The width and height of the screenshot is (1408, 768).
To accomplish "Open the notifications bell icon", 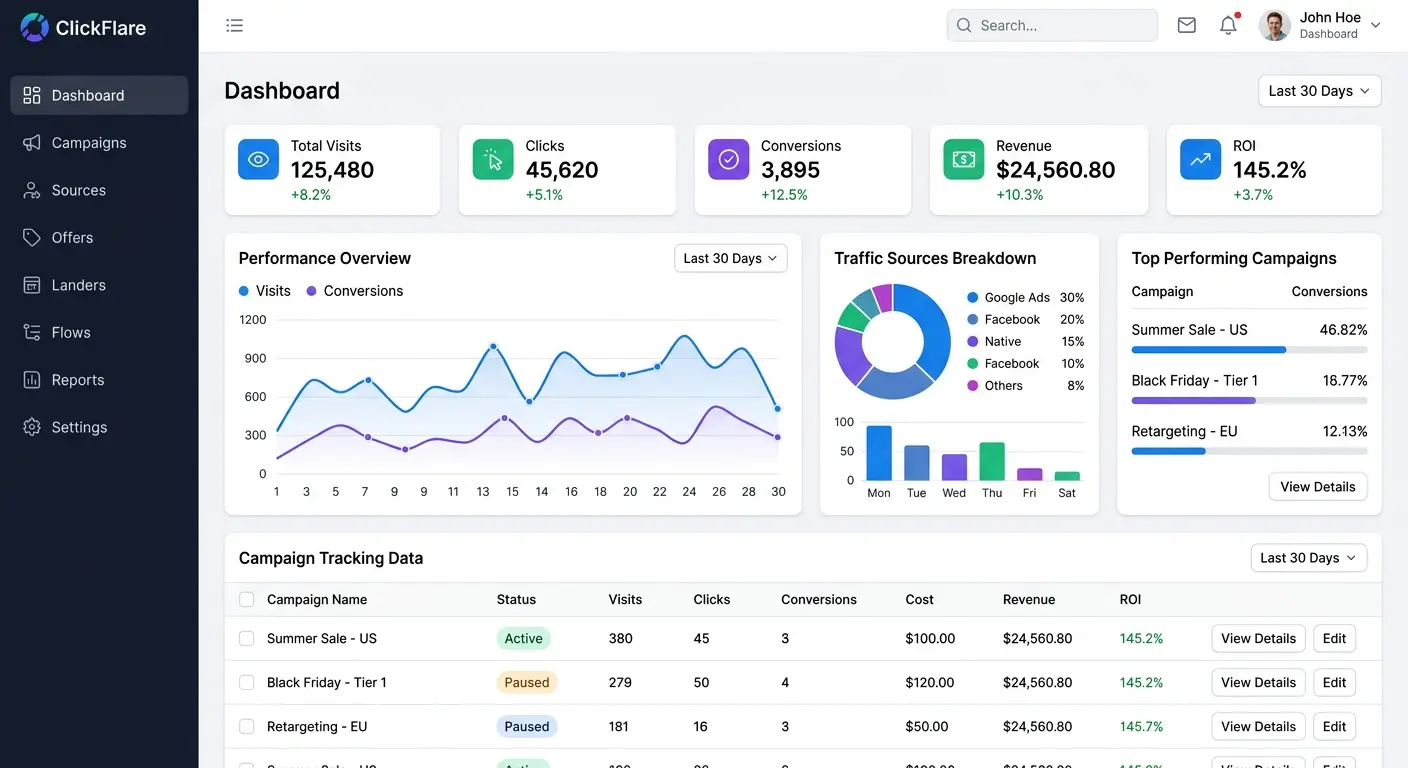I will pos(1228,25).
